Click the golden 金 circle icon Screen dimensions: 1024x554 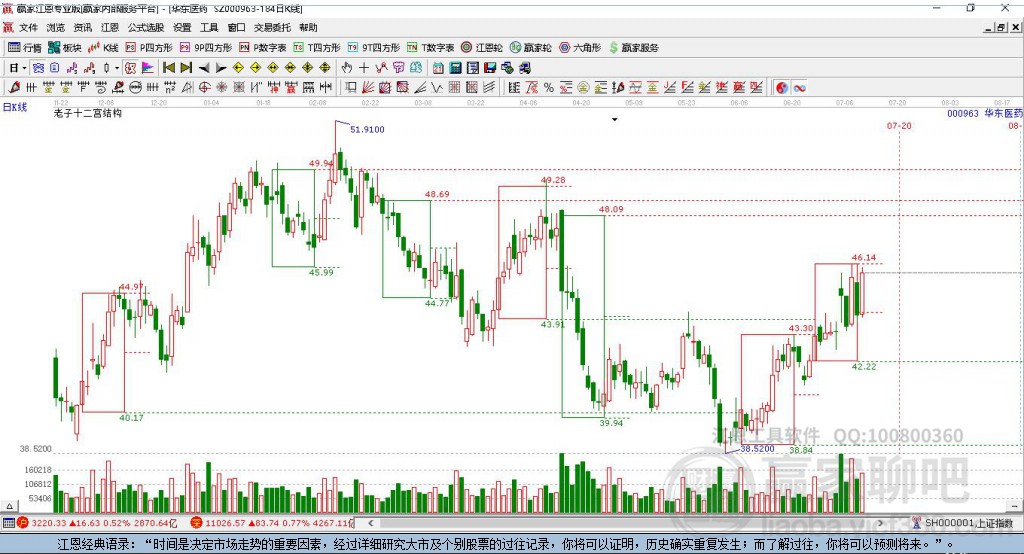click(583, 88)
